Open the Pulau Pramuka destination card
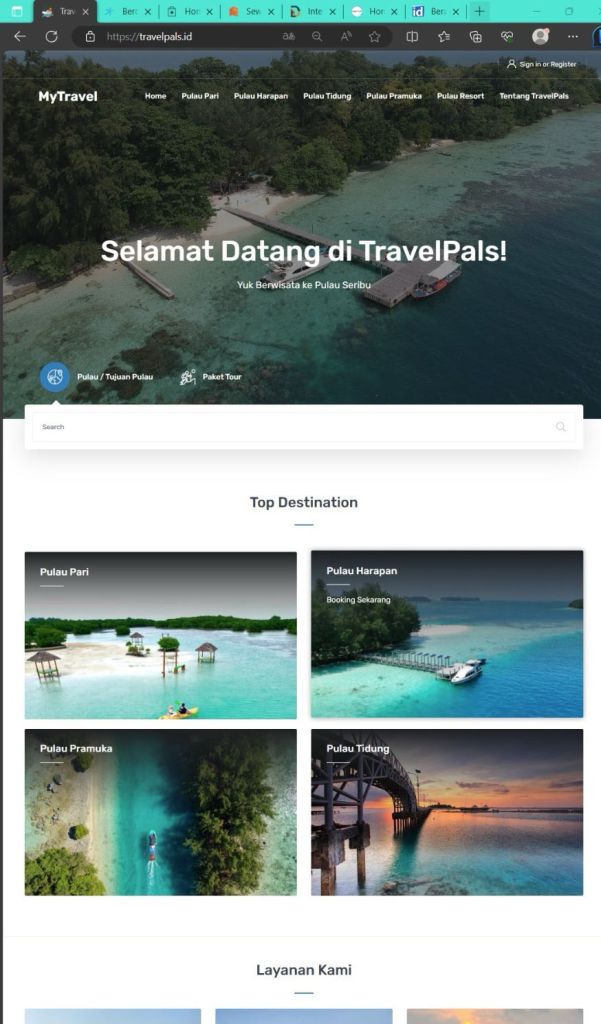 click(x=161, y=812)
